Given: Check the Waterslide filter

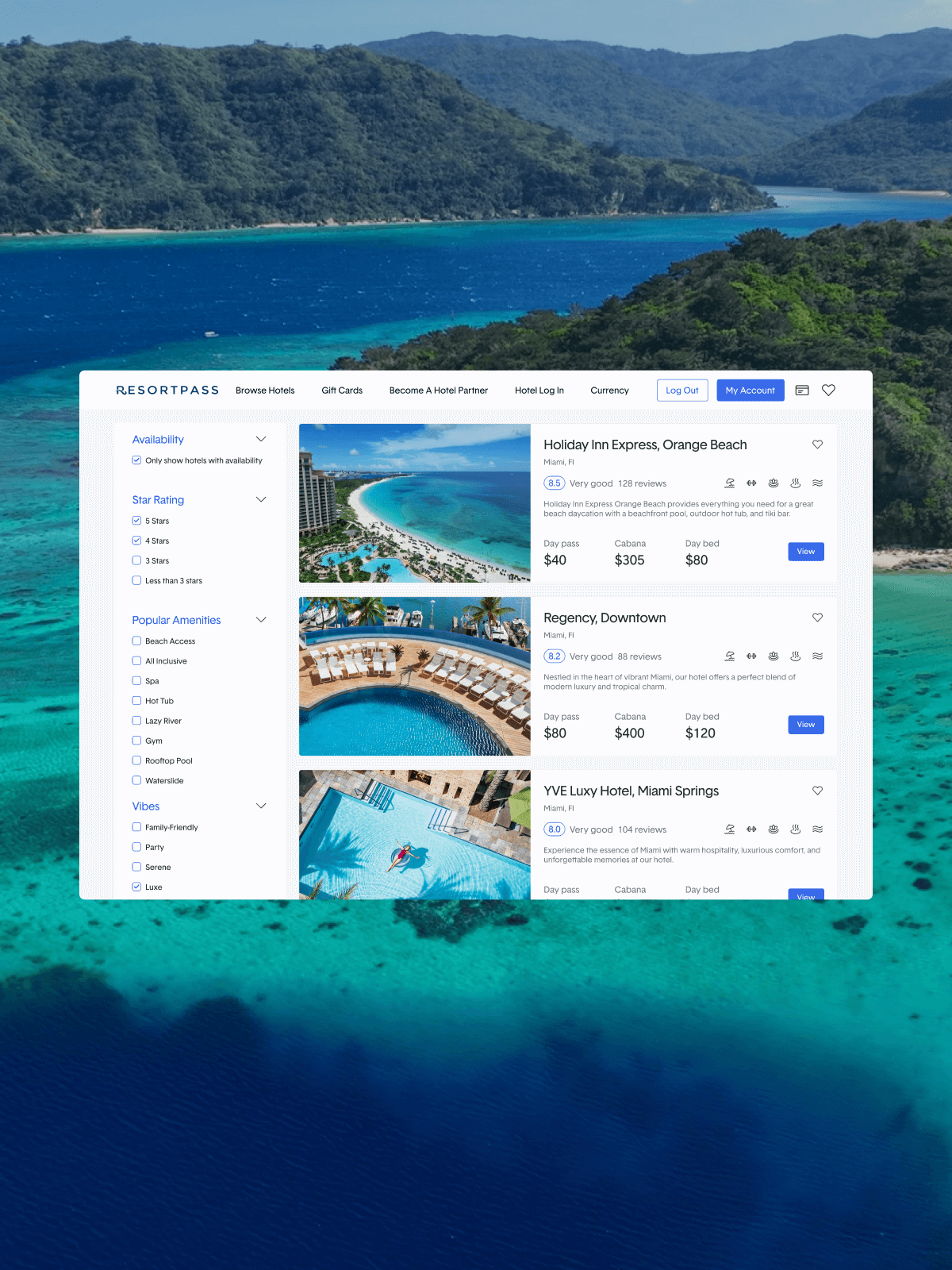Looking at the screenshot, I should click(136, 780).
